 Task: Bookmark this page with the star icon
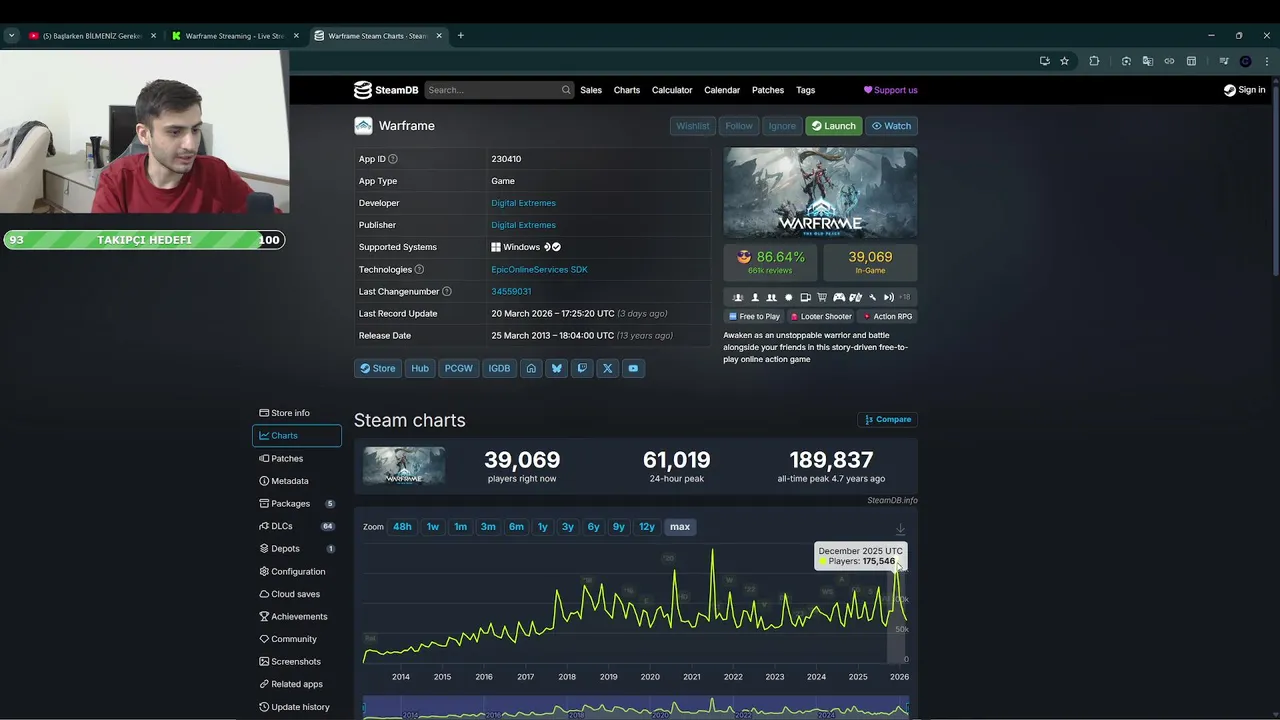click(x=1065, y=61)
